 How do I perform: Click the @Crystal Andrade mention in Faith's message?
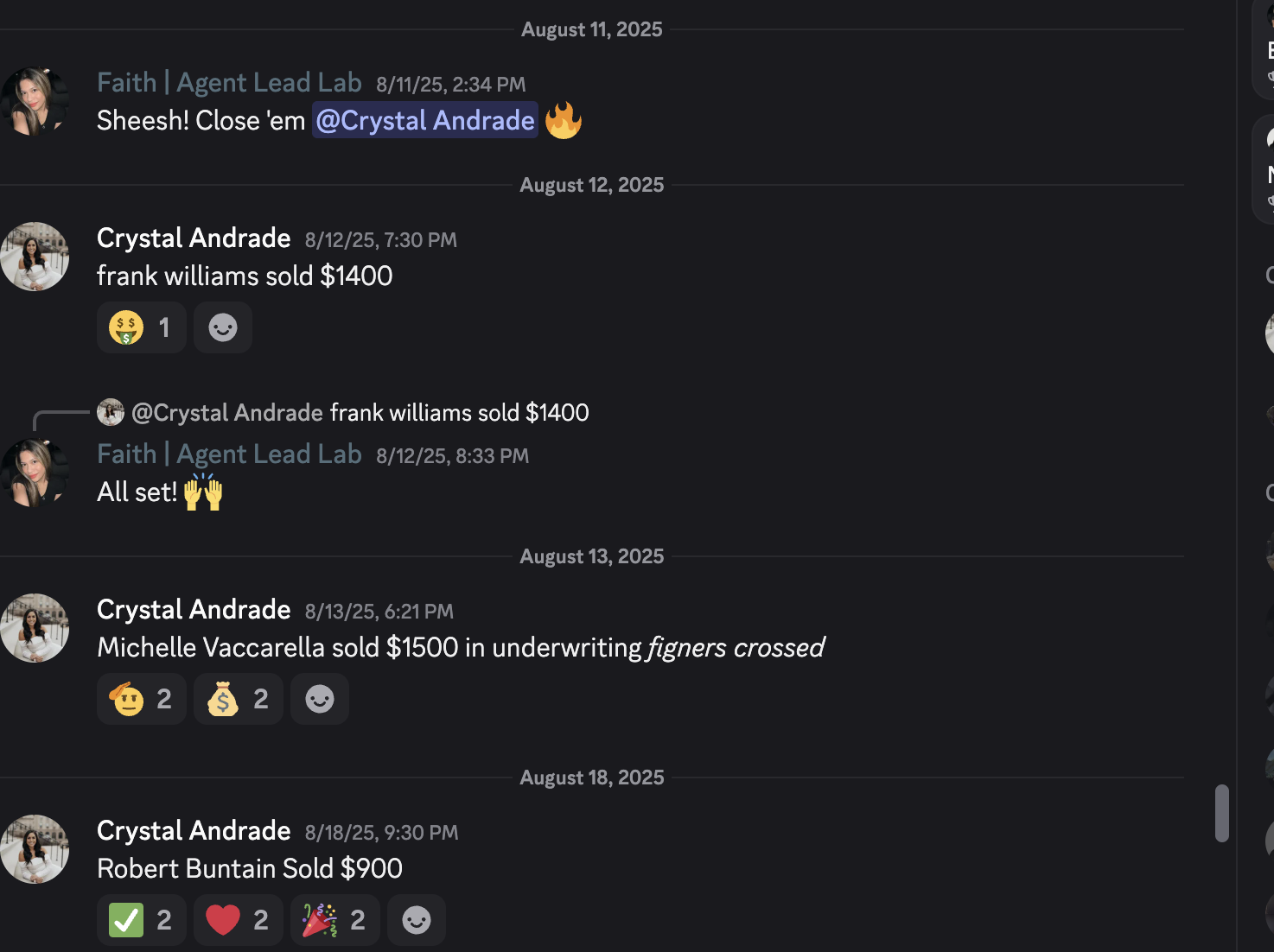click(x=425, y=120)
